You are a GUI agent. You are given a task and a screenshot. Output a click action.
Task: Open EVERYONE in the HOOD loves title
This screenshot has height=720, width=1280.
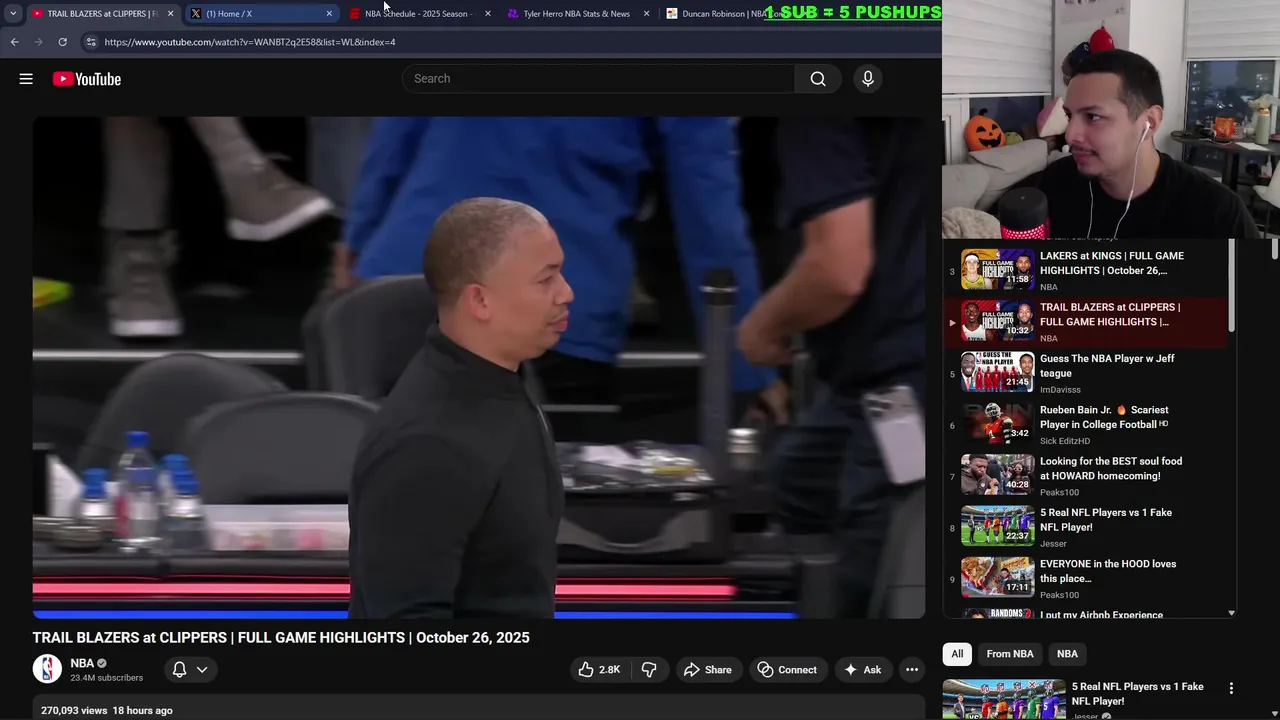click(1108, 571)
